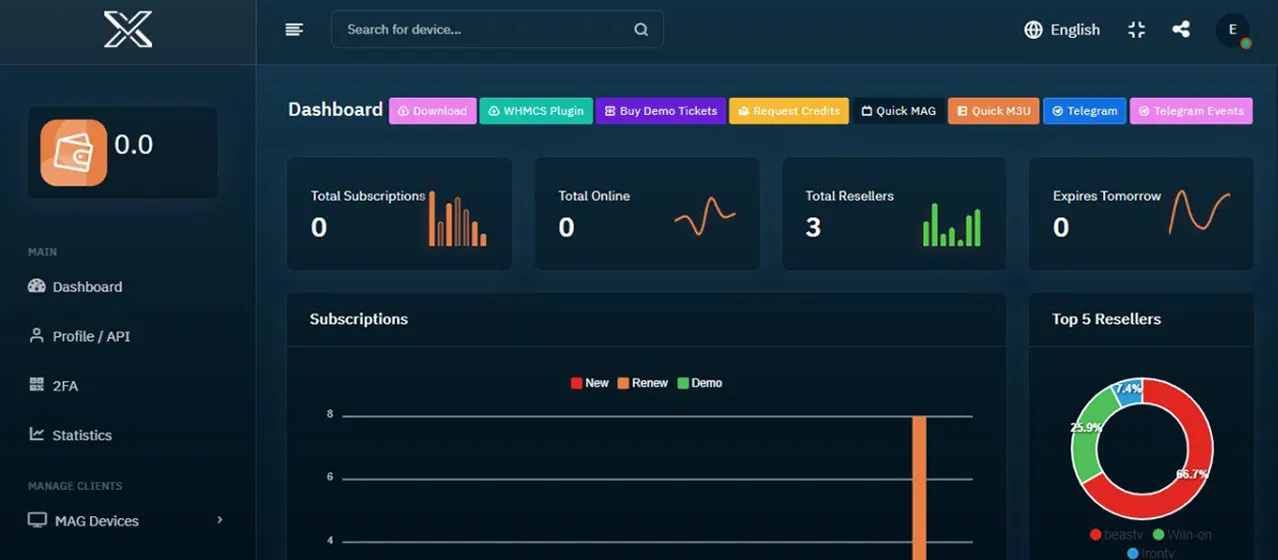This screenshot has width=1278, height=560.
Task: Click the WHMCS Plugin button
Action: (x=536, y=111)
